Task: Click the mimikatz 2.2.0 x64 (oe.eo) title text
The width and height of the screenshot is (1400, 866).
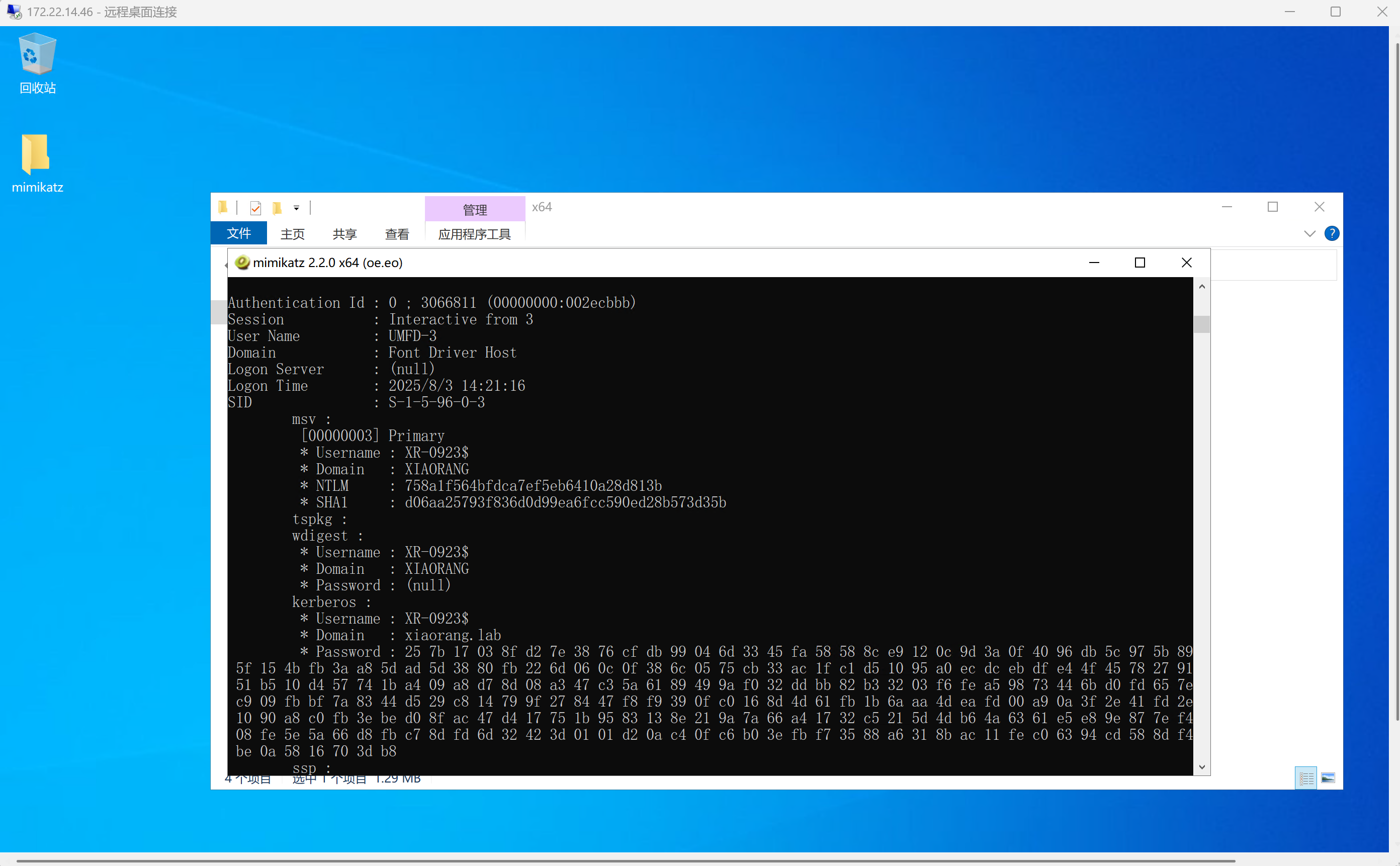Action: tap(328, 263)
